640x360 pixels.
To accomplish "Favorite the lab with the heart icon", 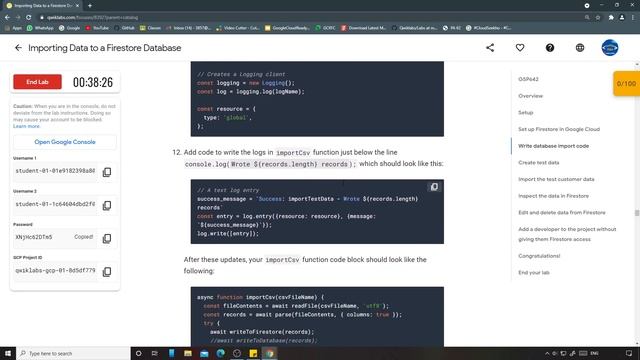I will pyautogui.click(x=520, y=48).
